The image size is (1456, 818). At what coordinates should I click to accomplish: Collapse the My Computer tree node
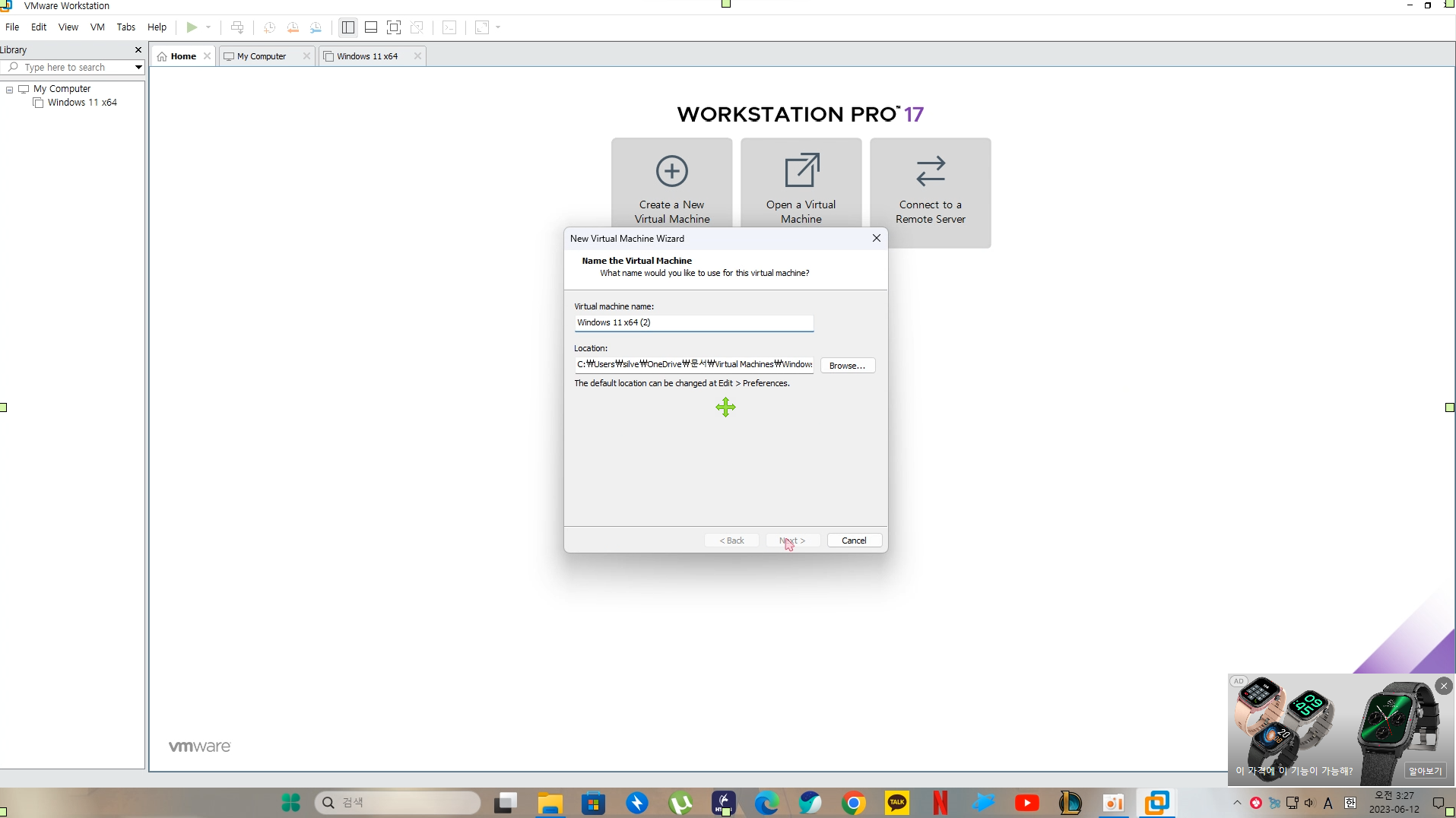click(9, 90)
